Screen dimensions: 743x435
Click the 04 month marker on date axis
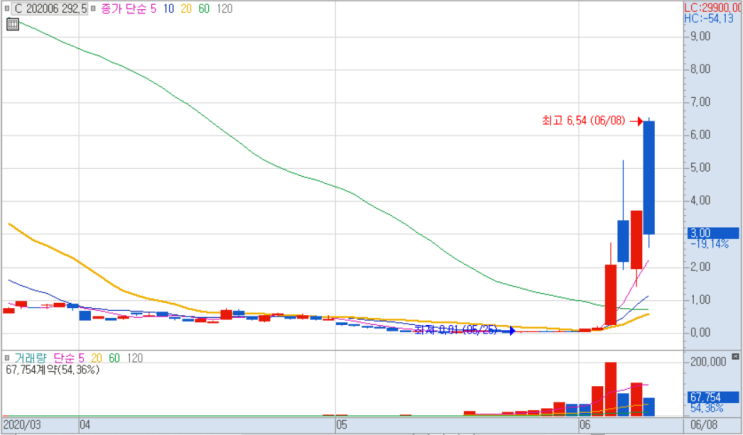click(x=85, y=424)
